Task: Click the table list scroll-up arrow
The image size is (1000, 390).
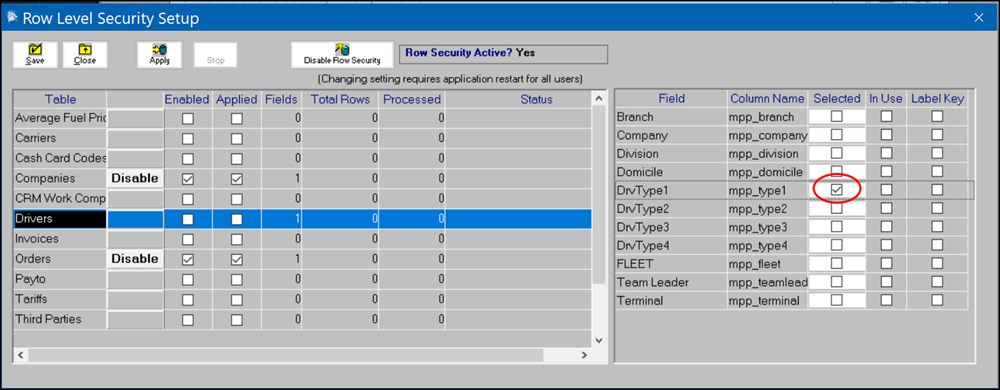Action: [598, 99]
